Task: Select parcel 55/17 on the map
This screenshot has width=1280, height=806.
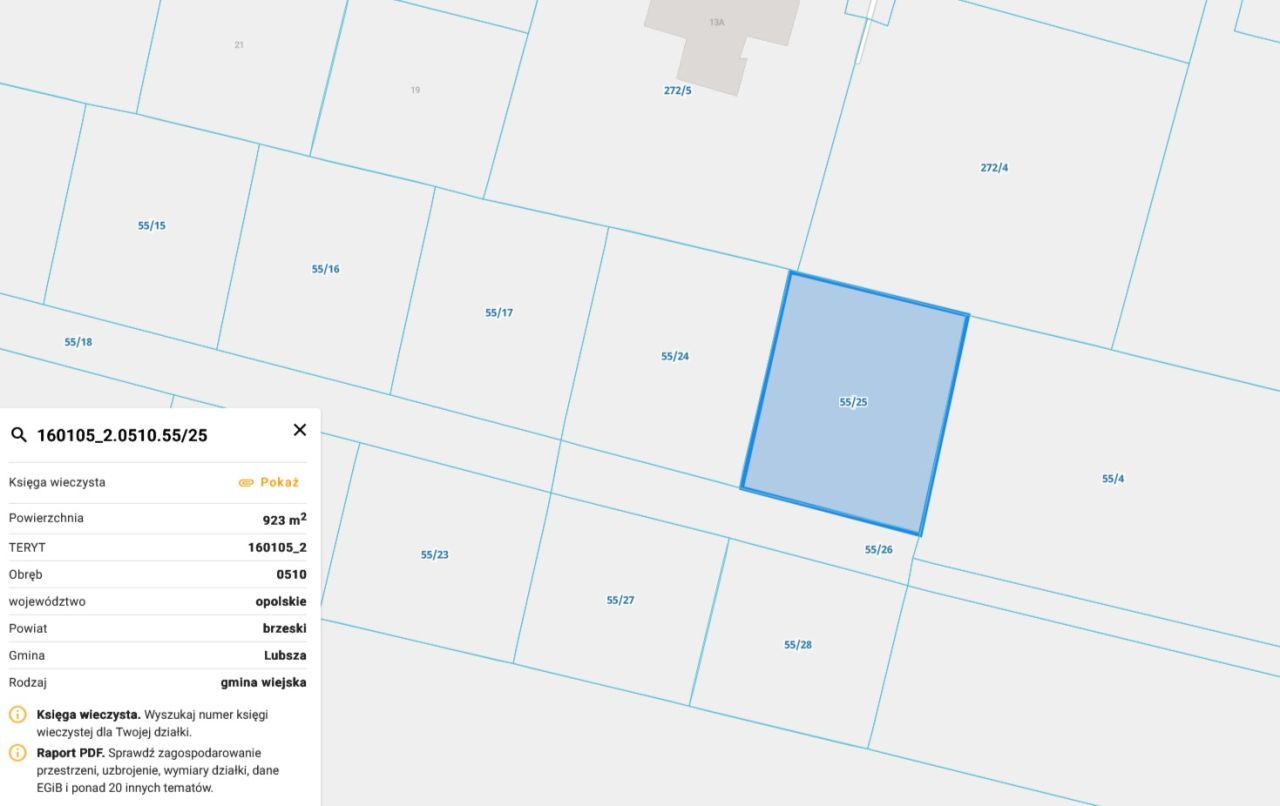Action: pyautogui.click(x=499, y=313)
